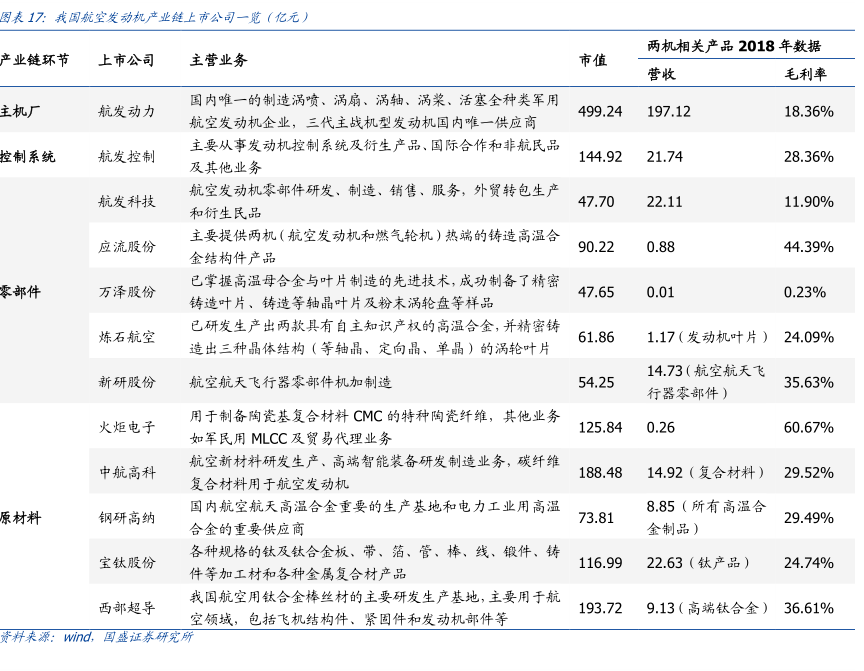This screenshot has width=864, height=671.
Task: Click market value '188.48'
Action: coord(600,473)
